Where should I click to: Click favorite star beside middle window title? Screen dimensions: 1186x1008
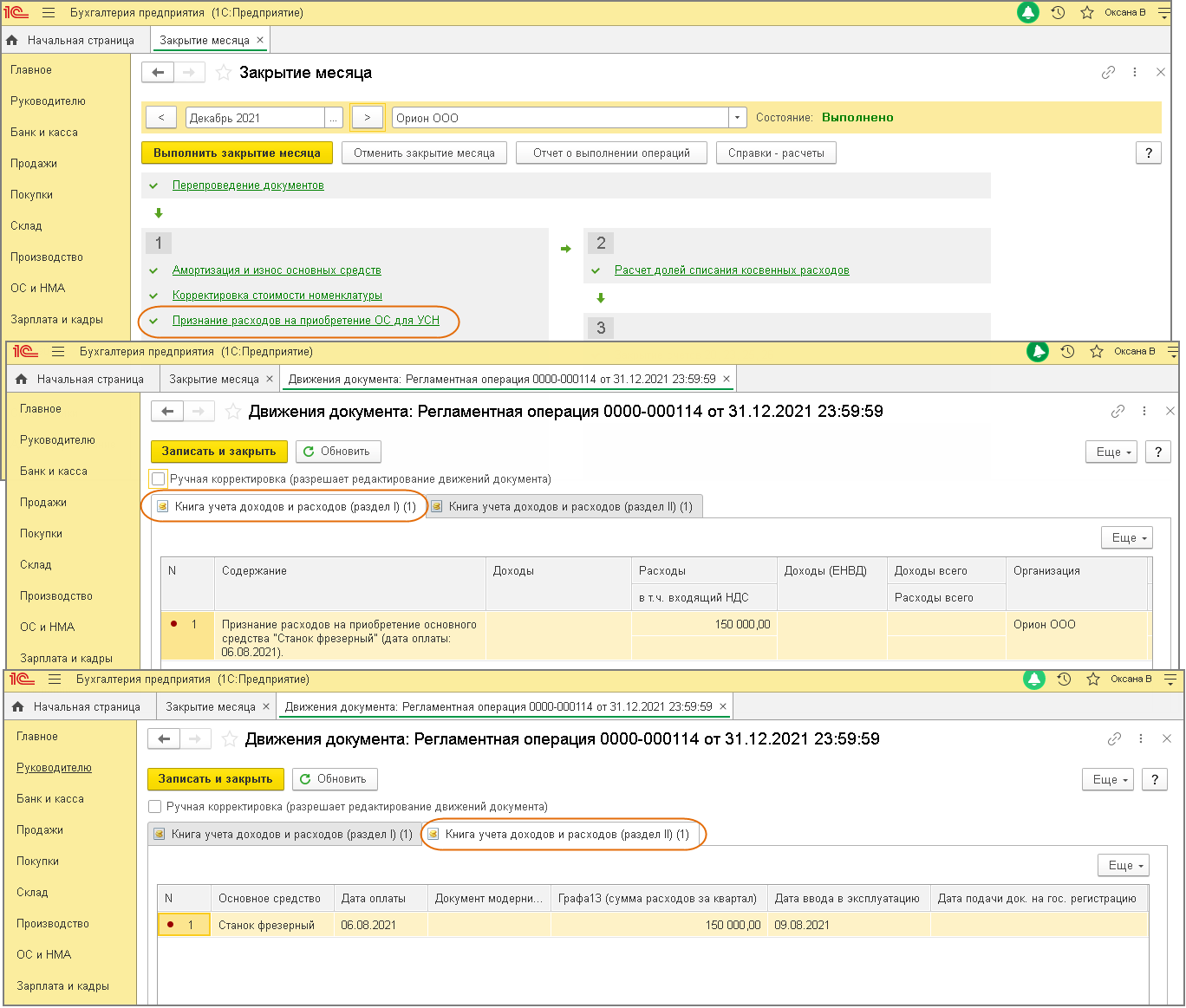click(232, 412)
